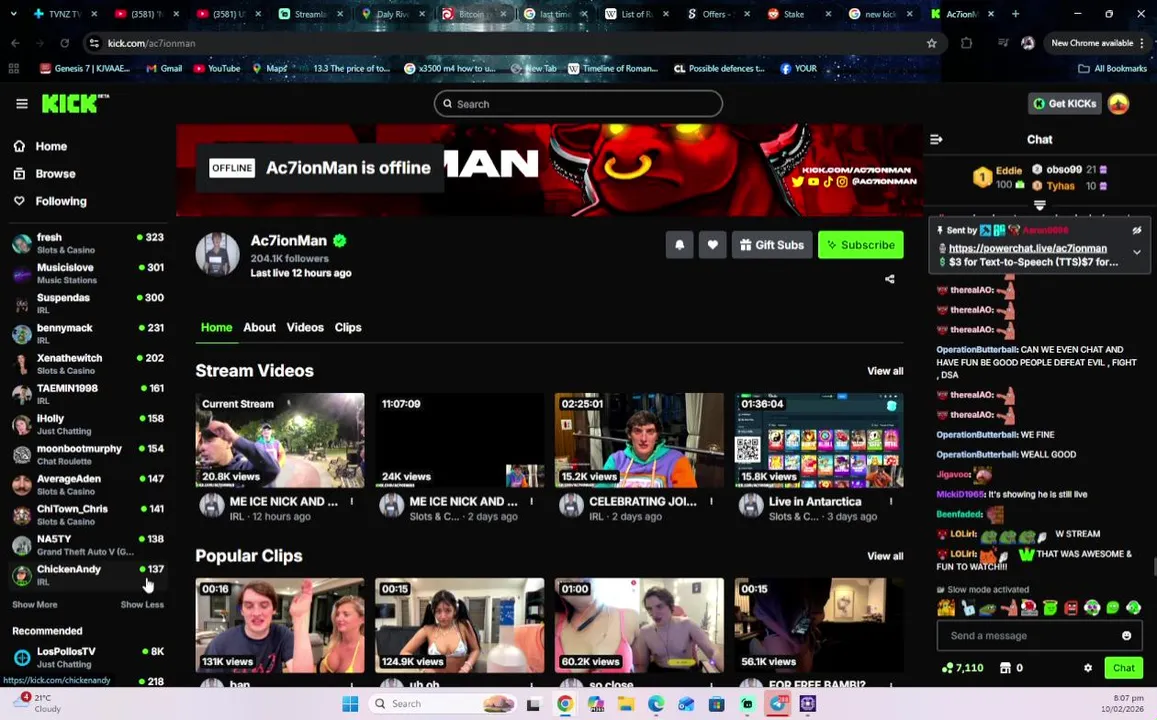Click the share icon below Subscribe
This screenshot has width=1157, height=720.
click(890, 279)
